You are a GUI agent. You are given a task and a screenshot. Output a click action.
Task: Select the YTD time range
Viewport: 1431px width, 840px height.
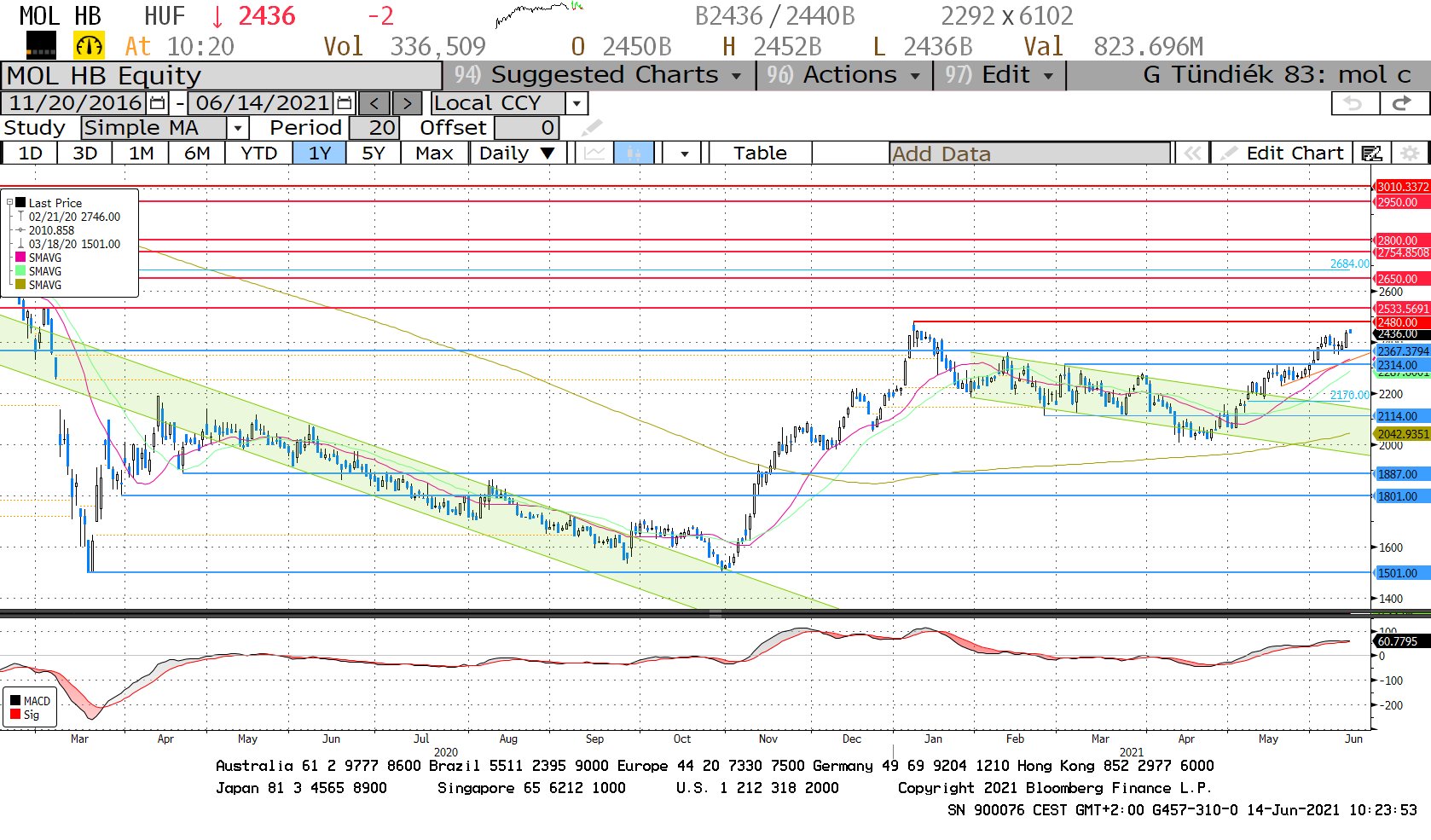coord(258,154)
